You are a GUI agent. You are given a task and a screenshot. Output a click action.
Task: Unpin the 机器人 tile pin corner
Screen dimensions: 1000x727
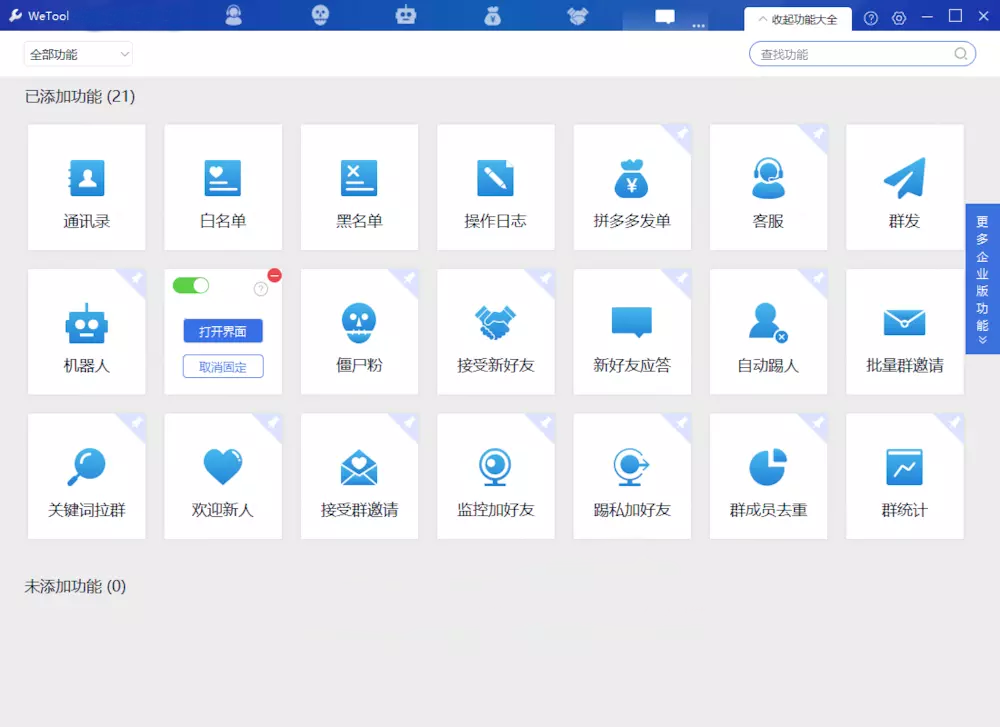tap(136, 278)
